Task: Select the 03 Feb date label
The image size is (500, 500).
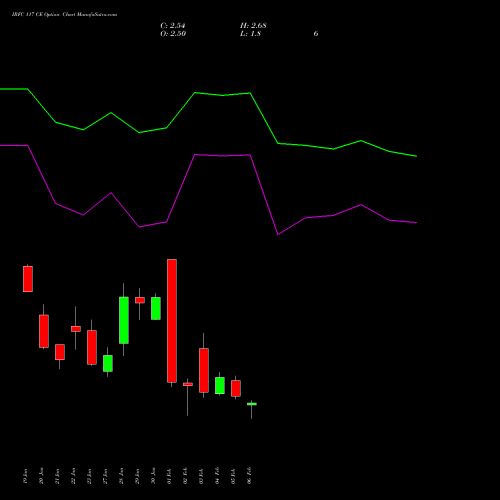Action: 202,476
